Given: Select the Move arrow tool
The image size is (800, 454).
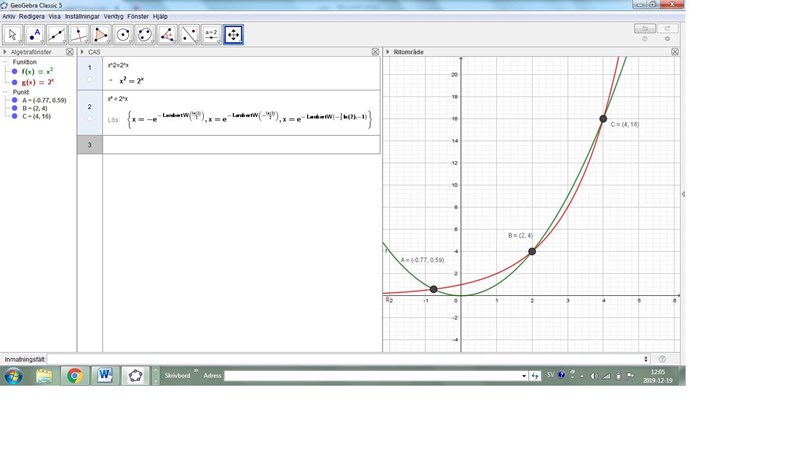Looking at the screenshot, I should (x=14, y=34).
